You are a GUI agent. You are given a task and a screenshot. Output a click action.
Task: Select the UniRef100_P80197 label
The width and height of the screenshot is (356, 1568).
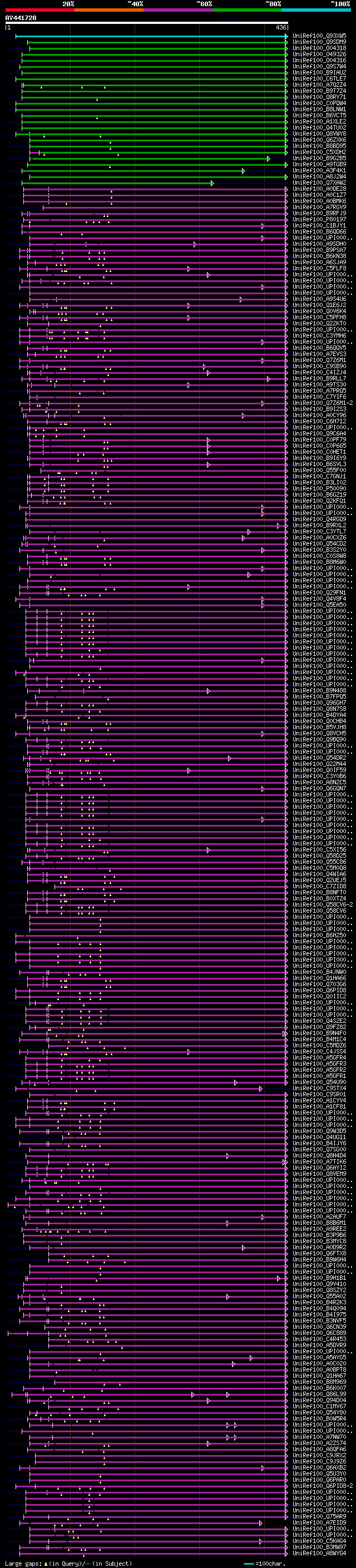(x=319, y=220)
